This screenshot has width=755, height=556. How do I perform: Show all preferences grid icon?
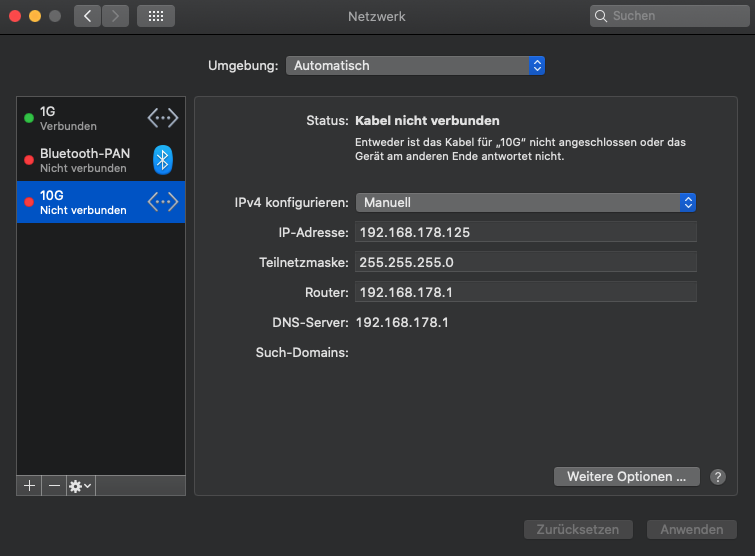pos(155,16)
